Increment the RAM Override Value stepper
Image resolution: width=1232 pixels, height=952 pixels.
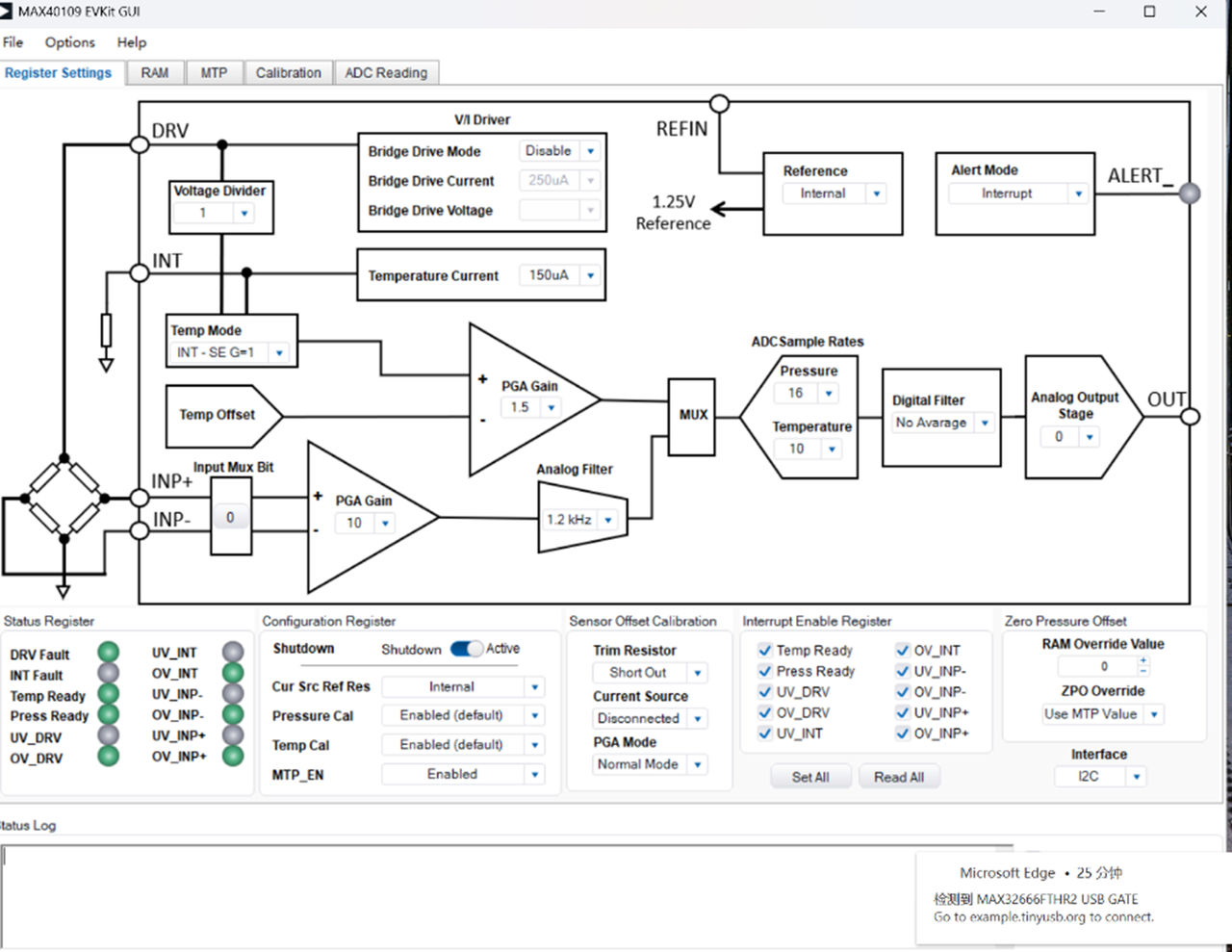[x=1143, y=661]
